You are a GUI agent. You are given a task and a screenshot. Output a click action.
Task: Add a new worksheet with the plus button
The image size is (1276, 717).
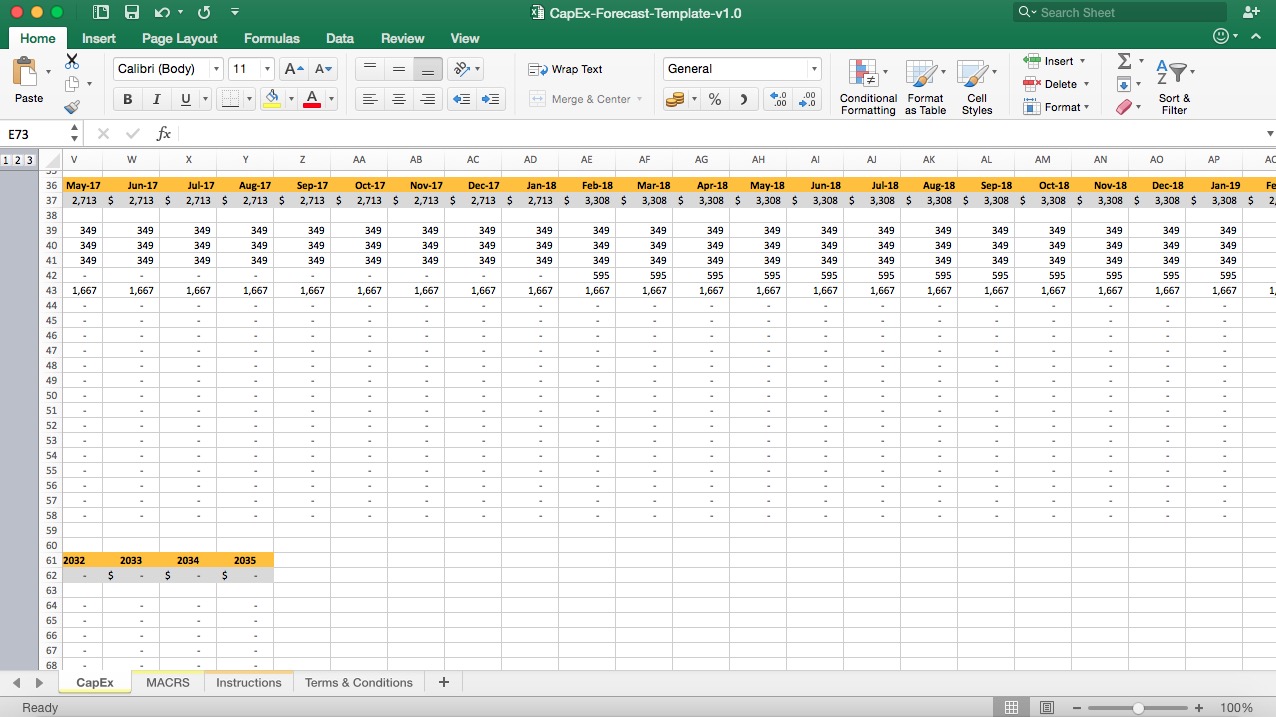click(x=443, y=682)
